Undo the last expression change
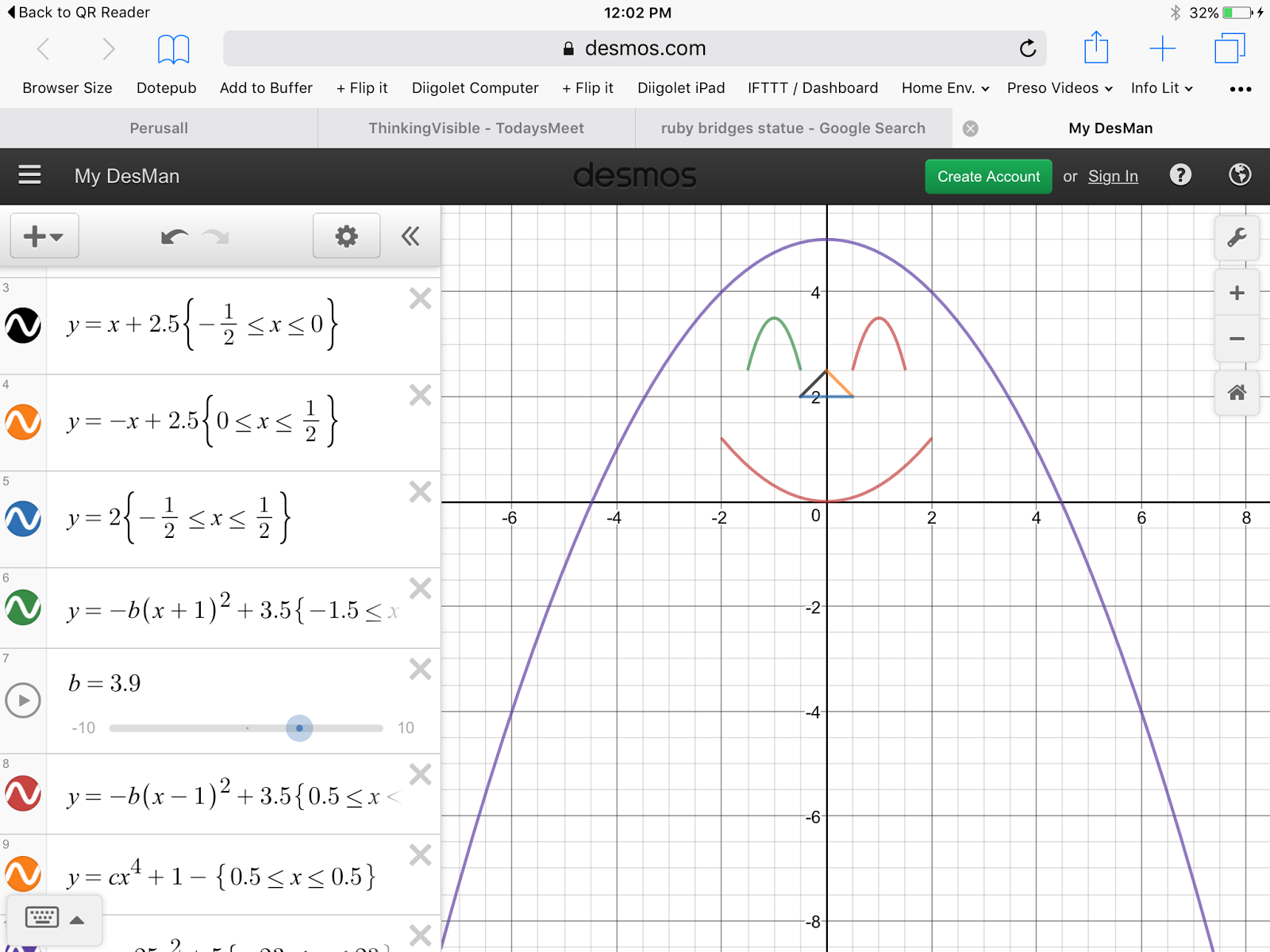 (174, 236)
